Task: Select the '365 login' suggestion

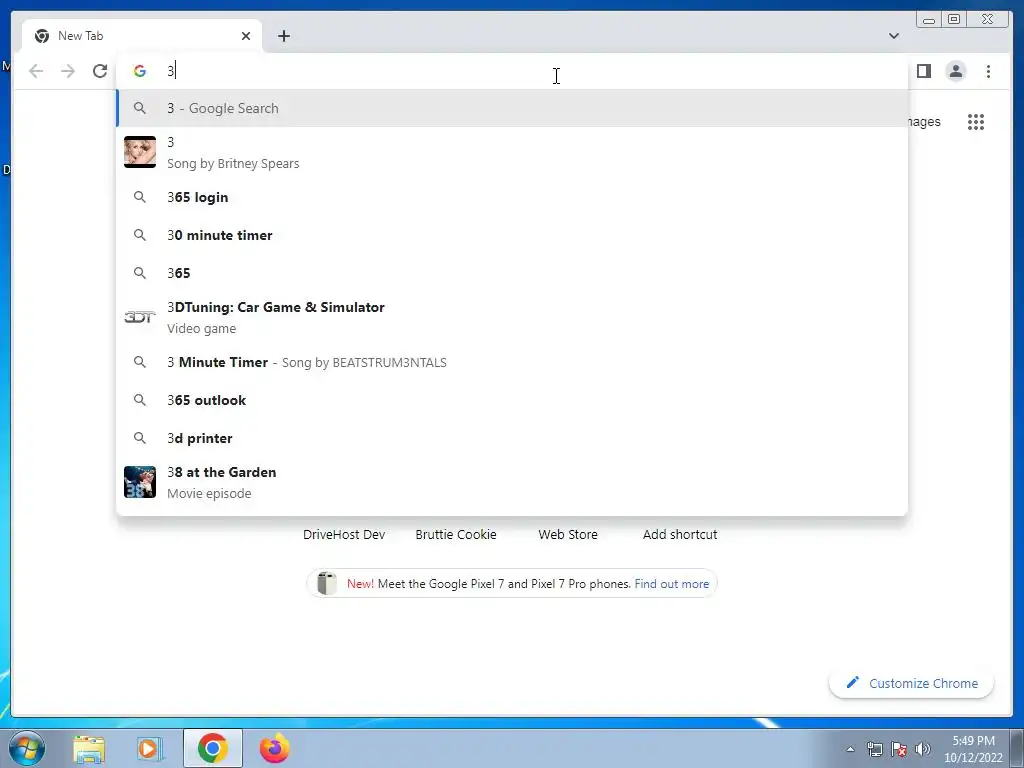Action: pos(512,197)
